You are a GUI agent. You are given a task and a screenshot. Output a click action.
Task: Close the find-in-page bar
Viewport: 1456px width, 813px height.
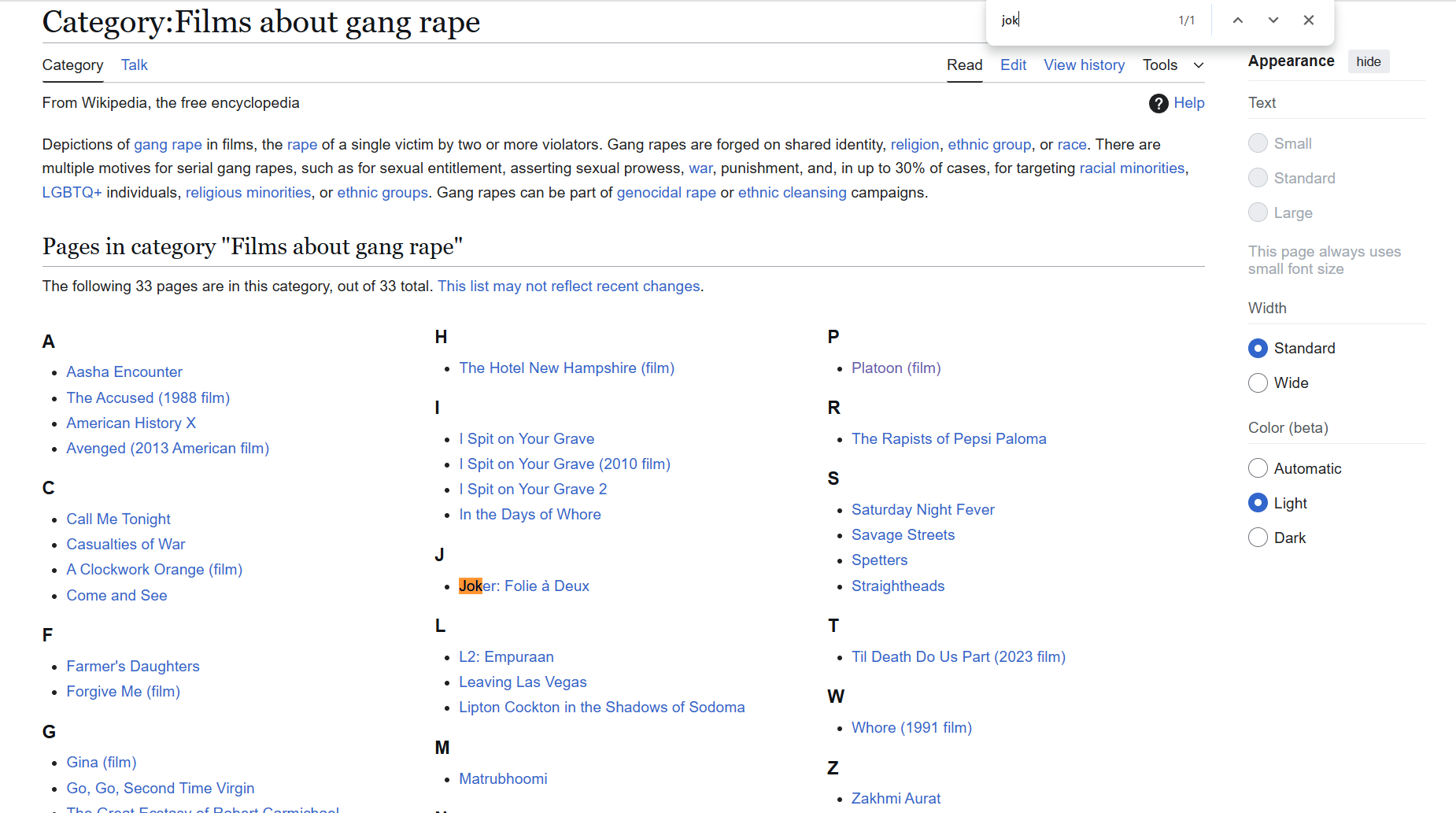pyautogui.click(x=1308, y=20)
